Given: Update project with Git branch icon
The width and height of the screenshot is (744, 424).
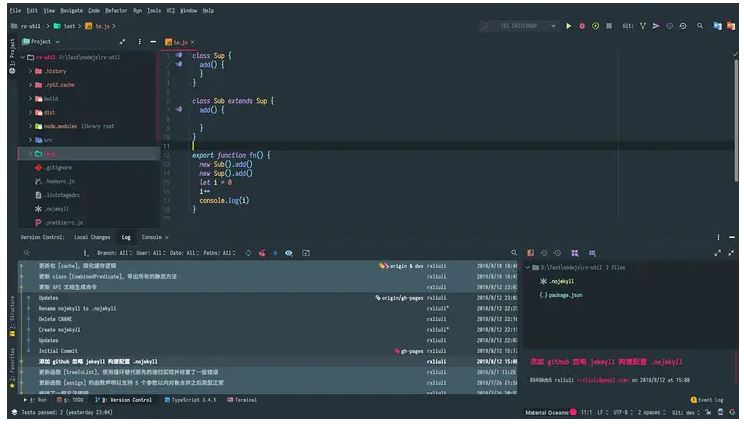Looking at the screenshot, I should 642,26.
